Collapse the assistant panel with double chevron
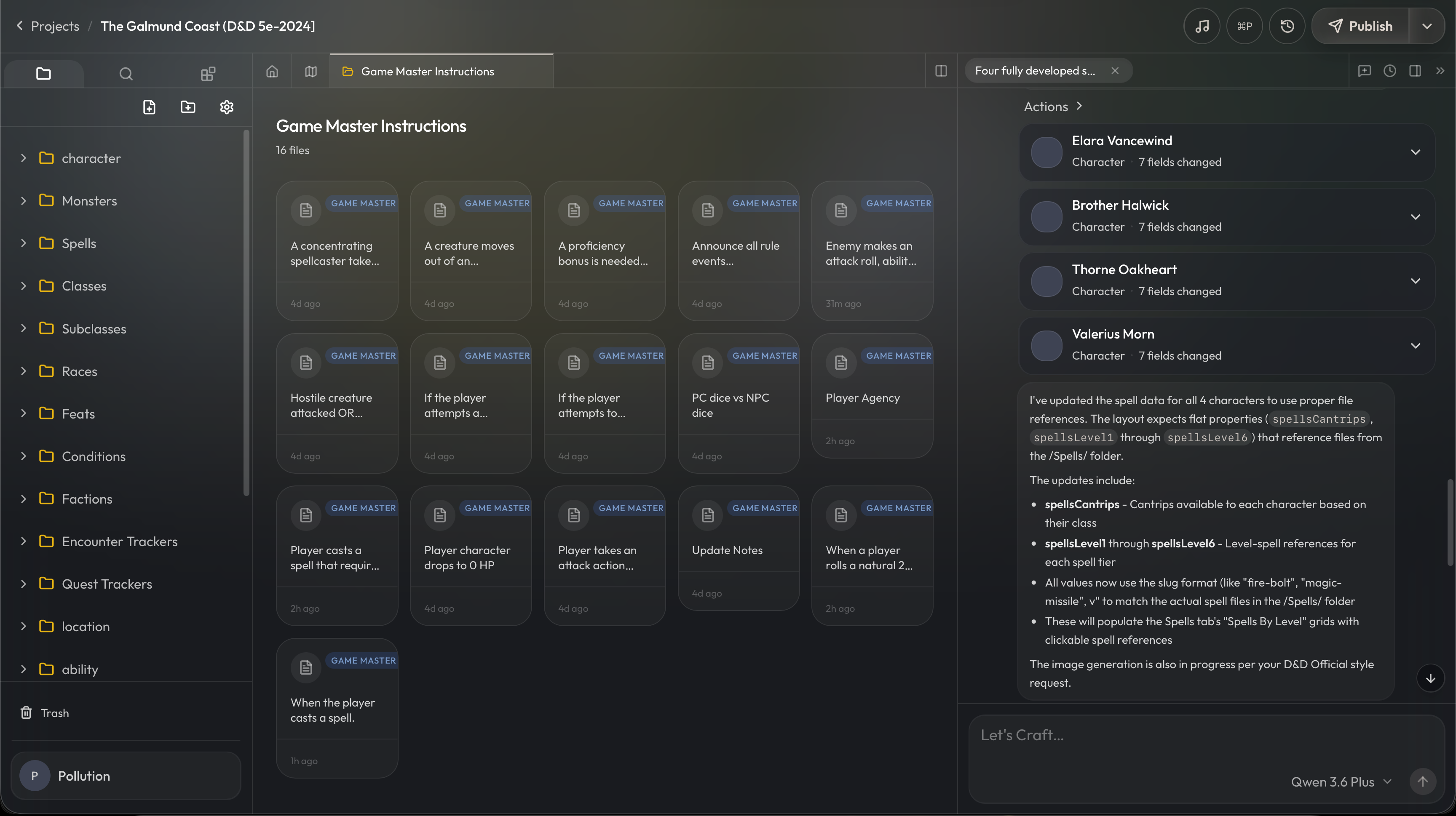1456x816 pixels. [x=1440, y=71]
